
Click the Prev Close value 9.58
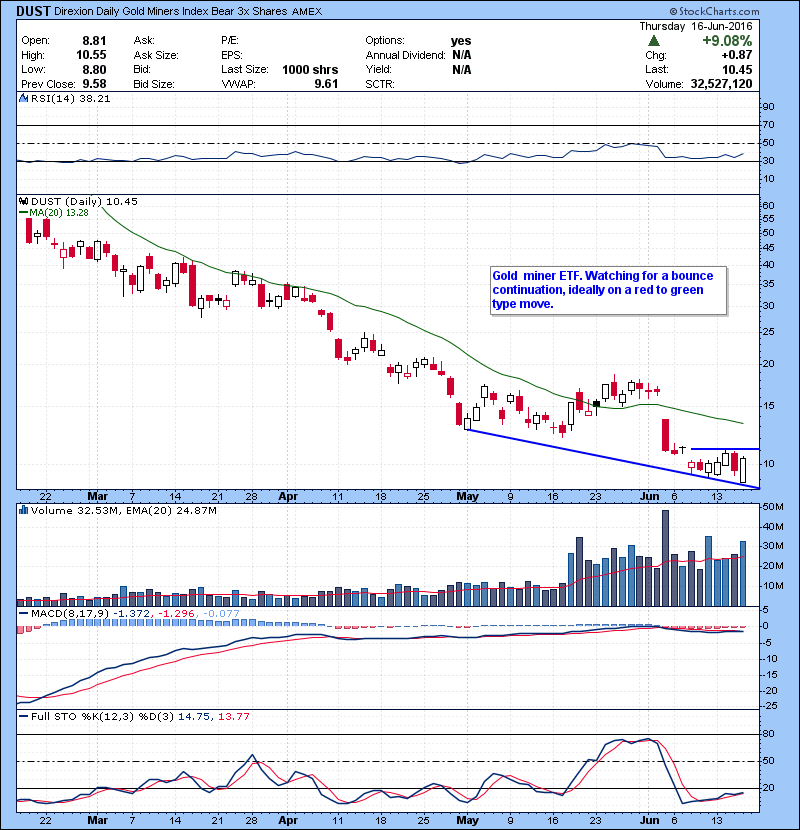94,84
